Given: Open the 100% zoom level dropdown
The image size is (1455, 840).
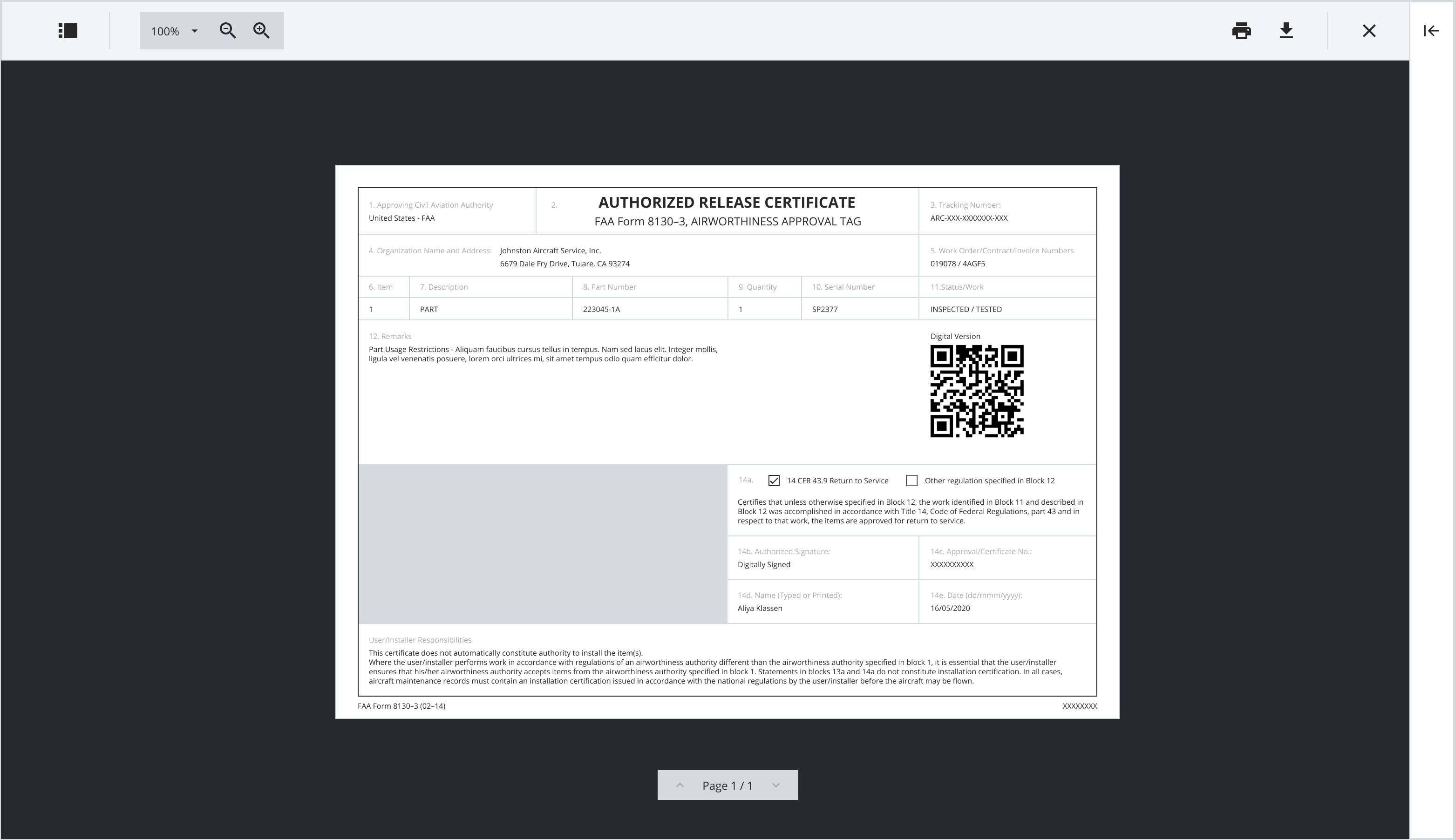Looking at the screenshot, I should point(174,31).
